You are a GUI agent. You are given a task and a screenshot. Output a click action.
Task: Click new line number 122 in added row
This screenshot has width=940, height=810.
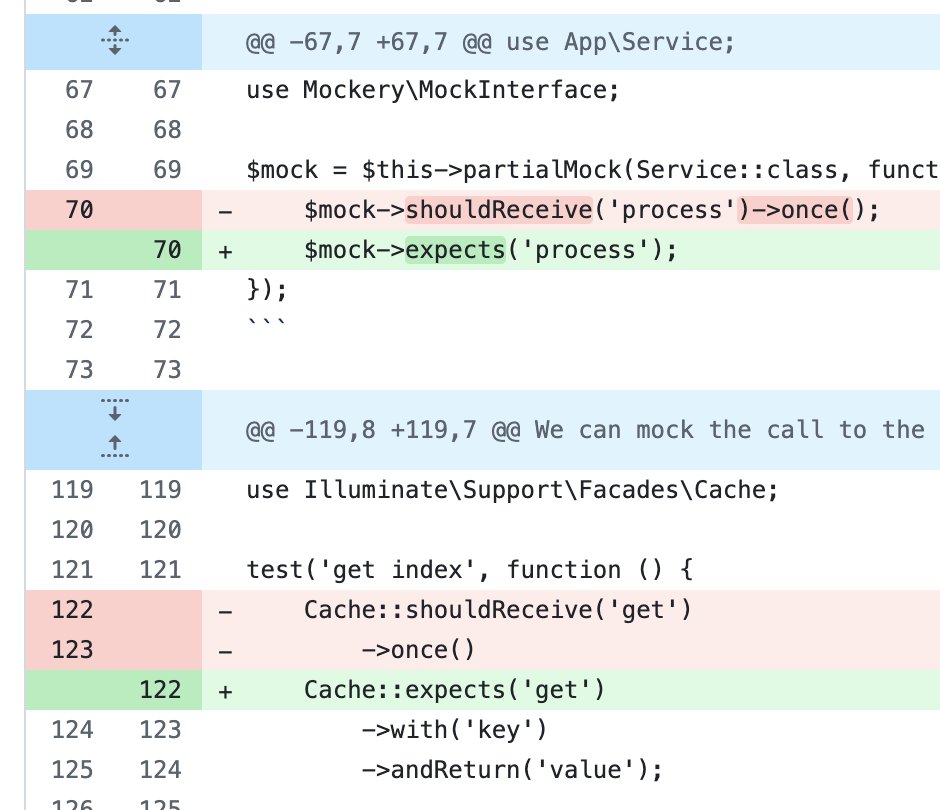(160, 690)
